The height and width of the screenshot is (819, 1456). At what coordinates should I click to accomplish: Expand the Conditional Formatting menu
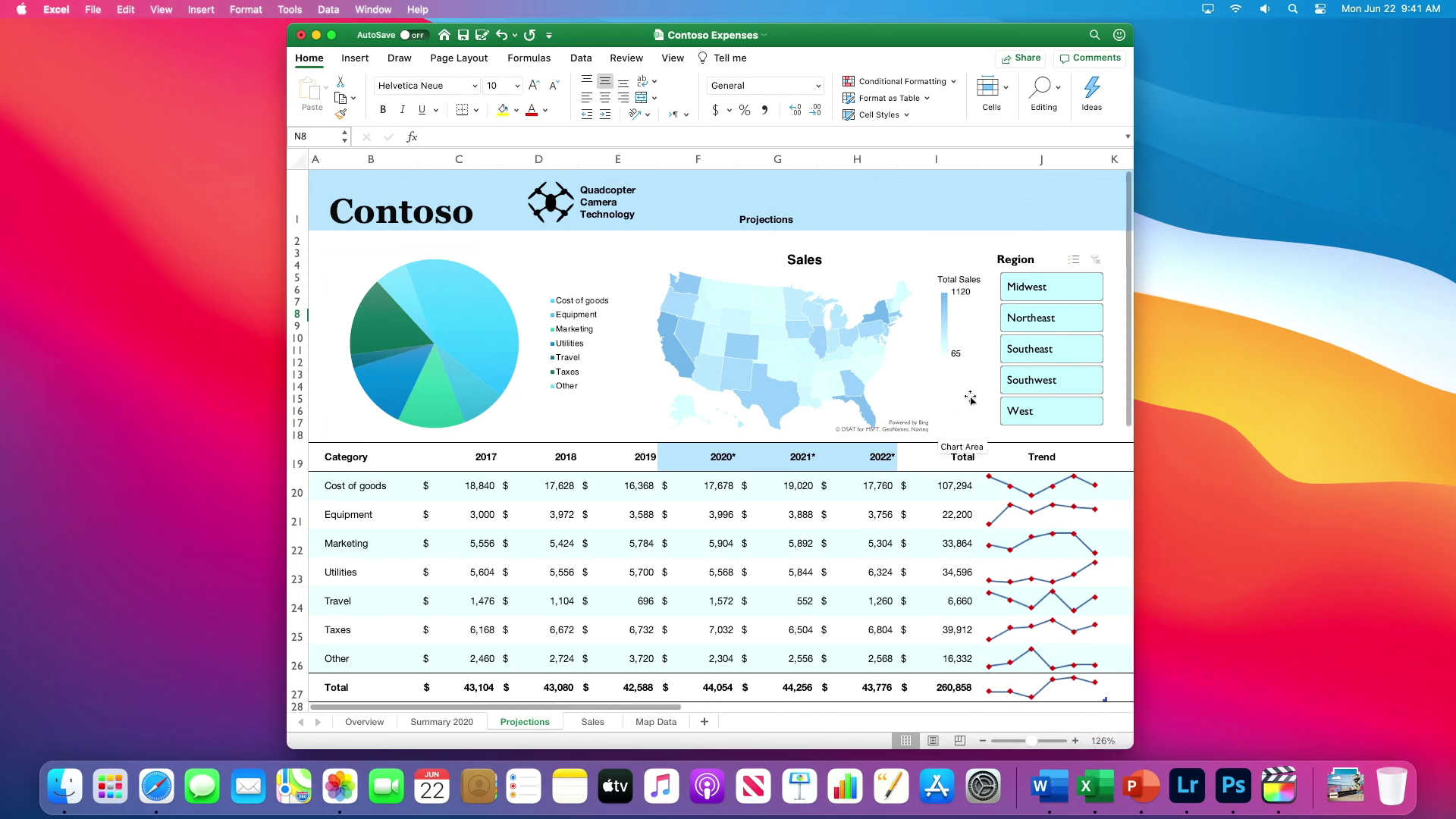coord(899,81)
